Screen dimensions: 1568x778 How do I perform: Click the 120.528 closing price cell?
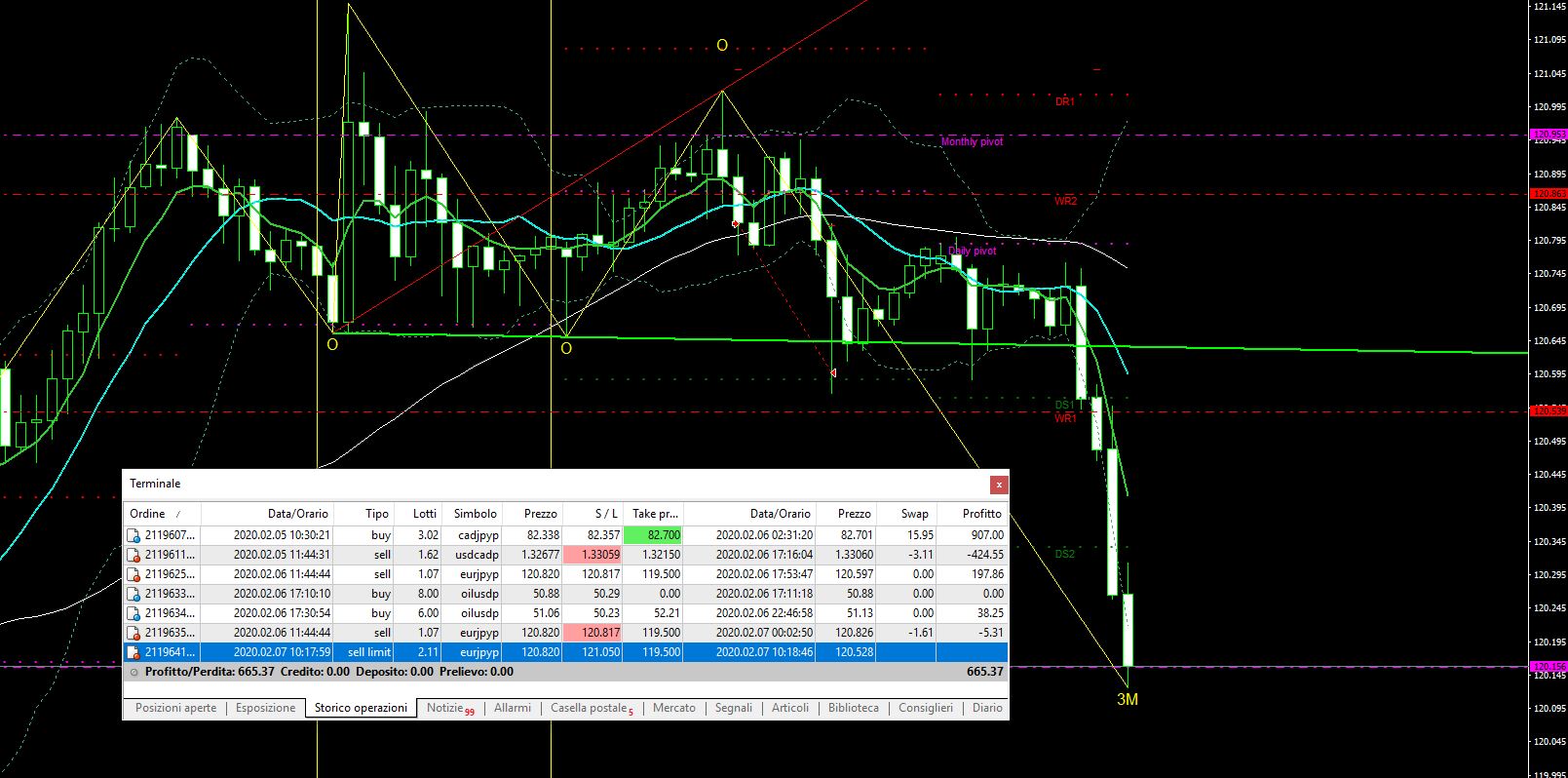tap(846, 652)
